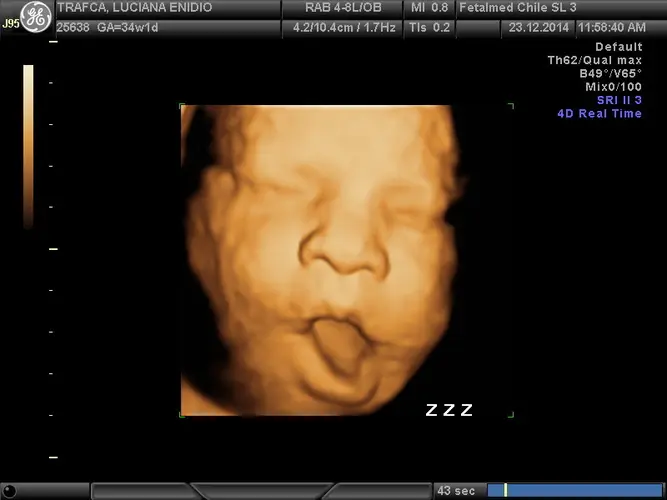Click the cine position marker in progress bar
This screenshot has height=500, width=667.
pyautogui.click(x=505, y=490)
